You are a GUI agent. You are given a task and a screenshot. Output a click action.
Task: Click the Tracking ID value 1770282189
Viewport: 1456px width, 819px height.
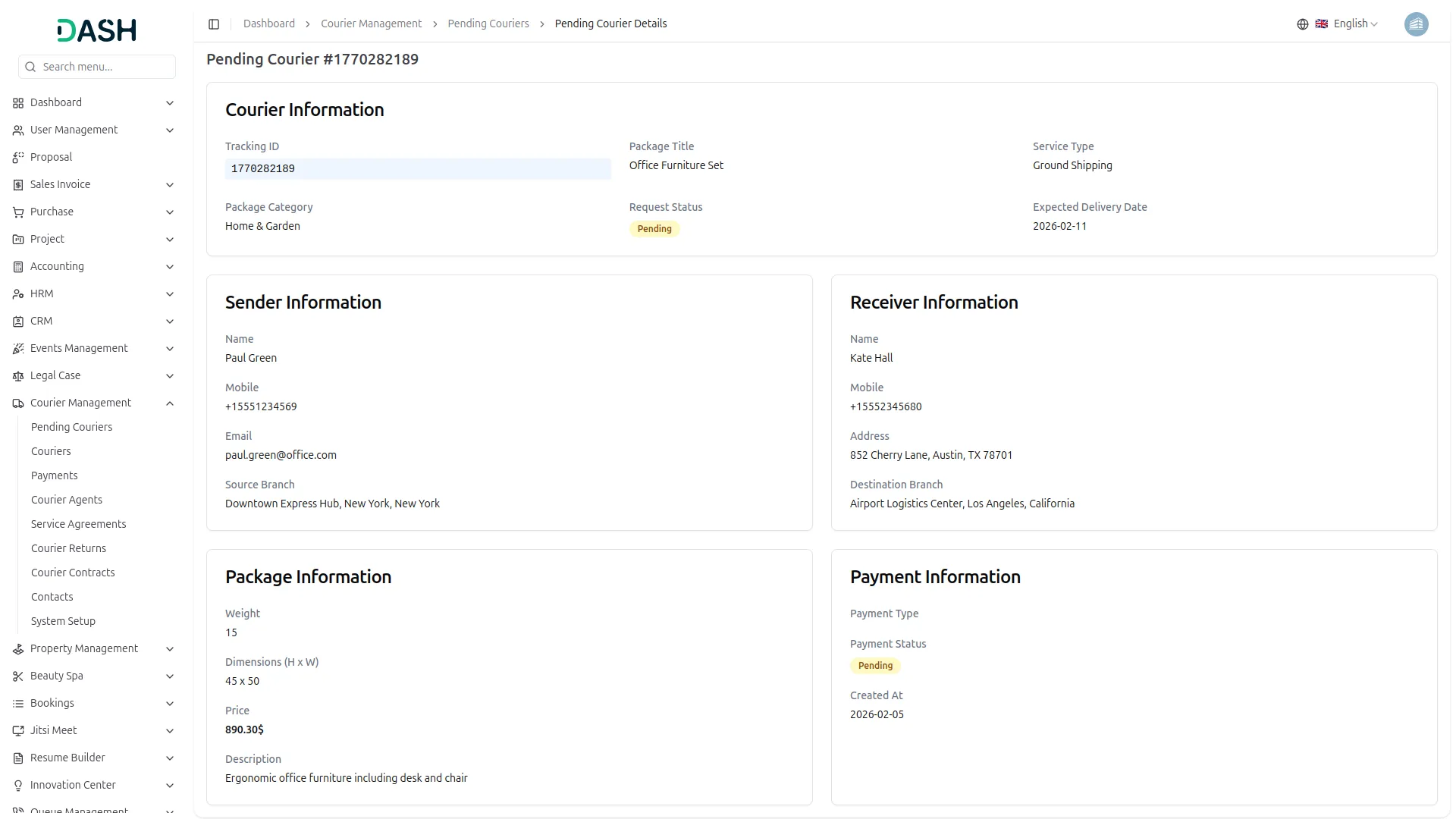coord(263,168)
